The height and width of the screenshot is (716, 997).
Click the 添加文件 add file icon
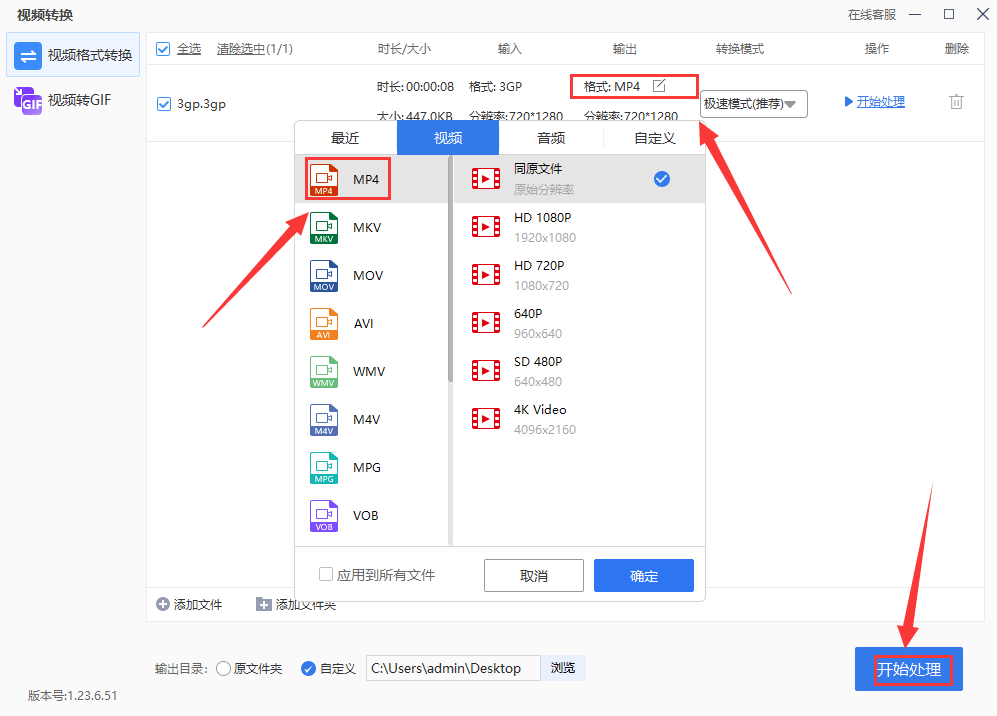161,604
